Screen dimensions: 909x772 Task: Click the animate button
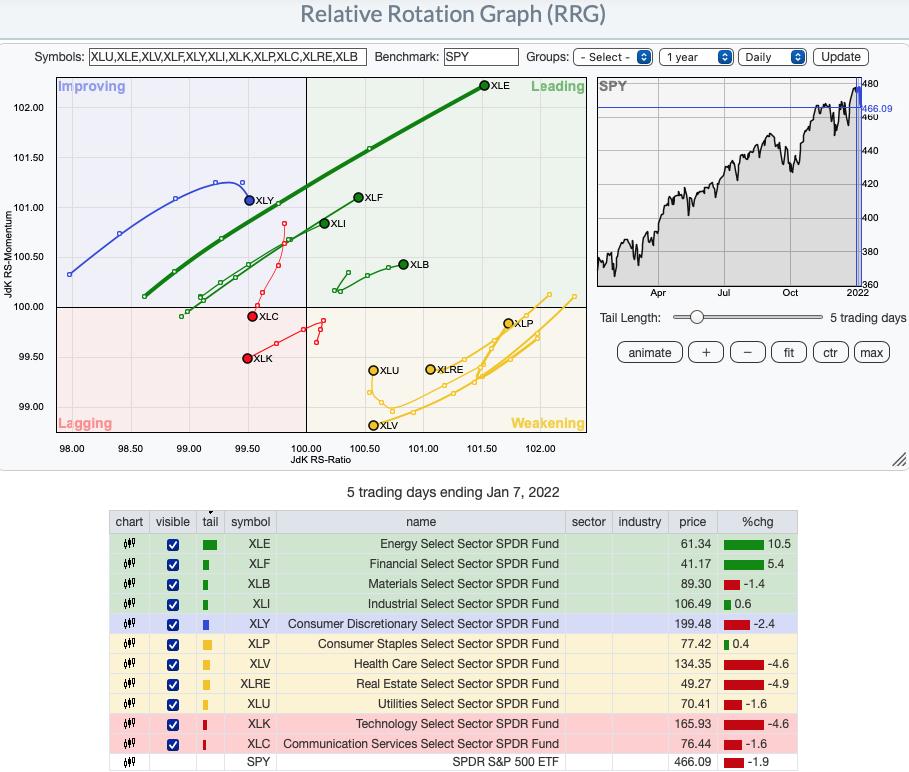click(650, 352)
